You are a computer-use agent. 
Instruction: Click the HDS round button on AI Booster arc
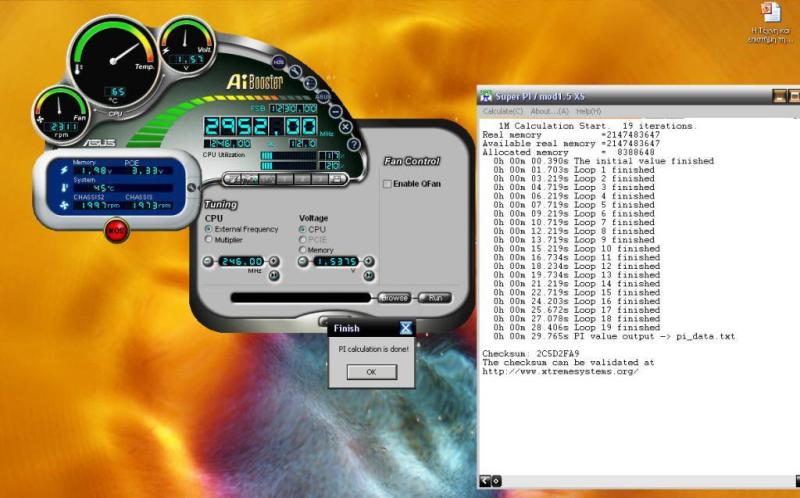pyautogui.click(x=279, y=62)
